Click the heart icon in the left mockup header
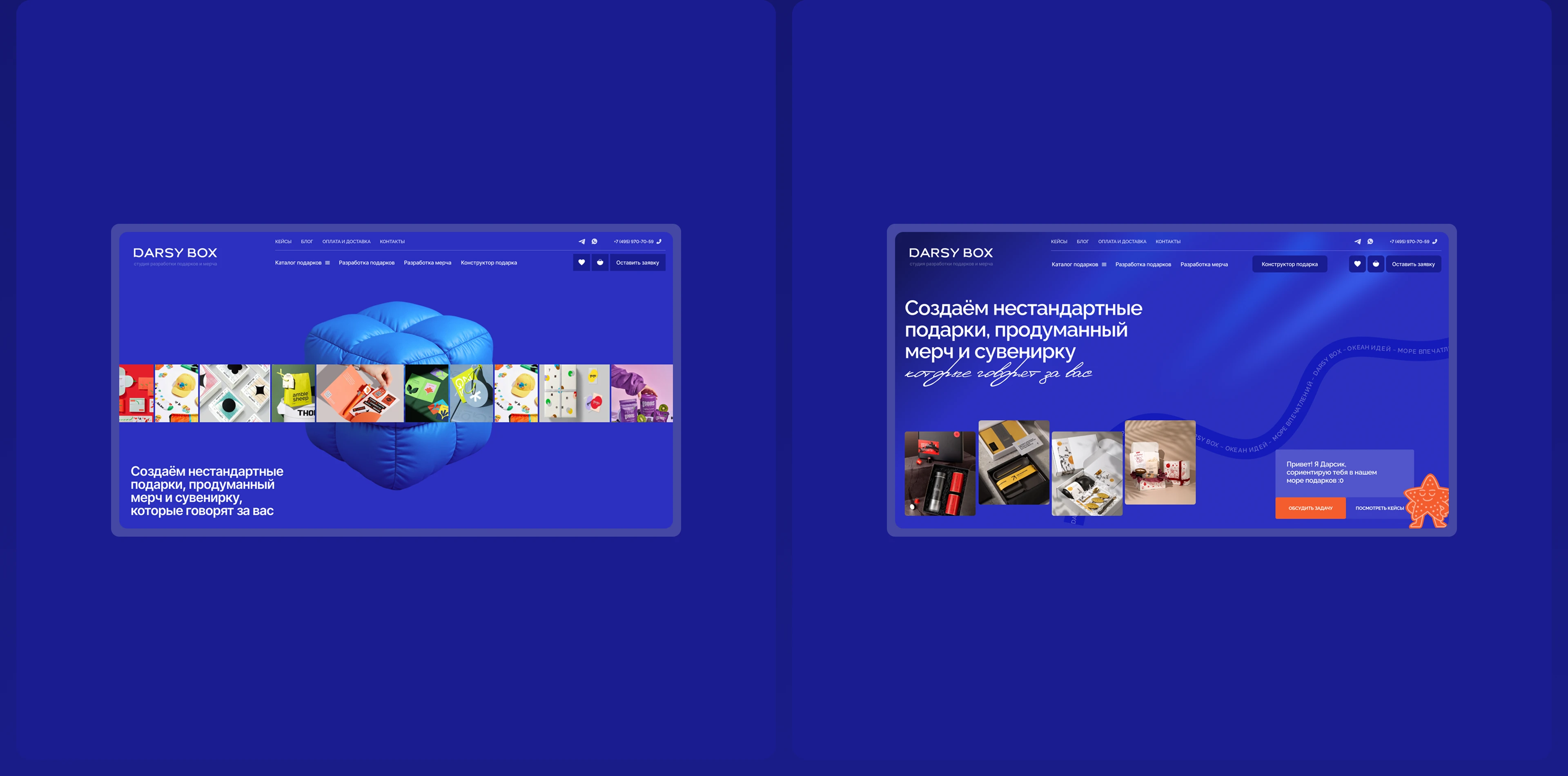 point(581,262)
